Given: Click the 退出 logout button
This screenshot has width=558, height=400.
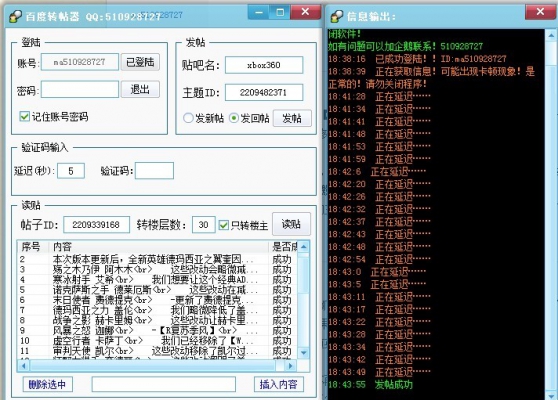Looking at the screenshot, I should coord(140,89).
